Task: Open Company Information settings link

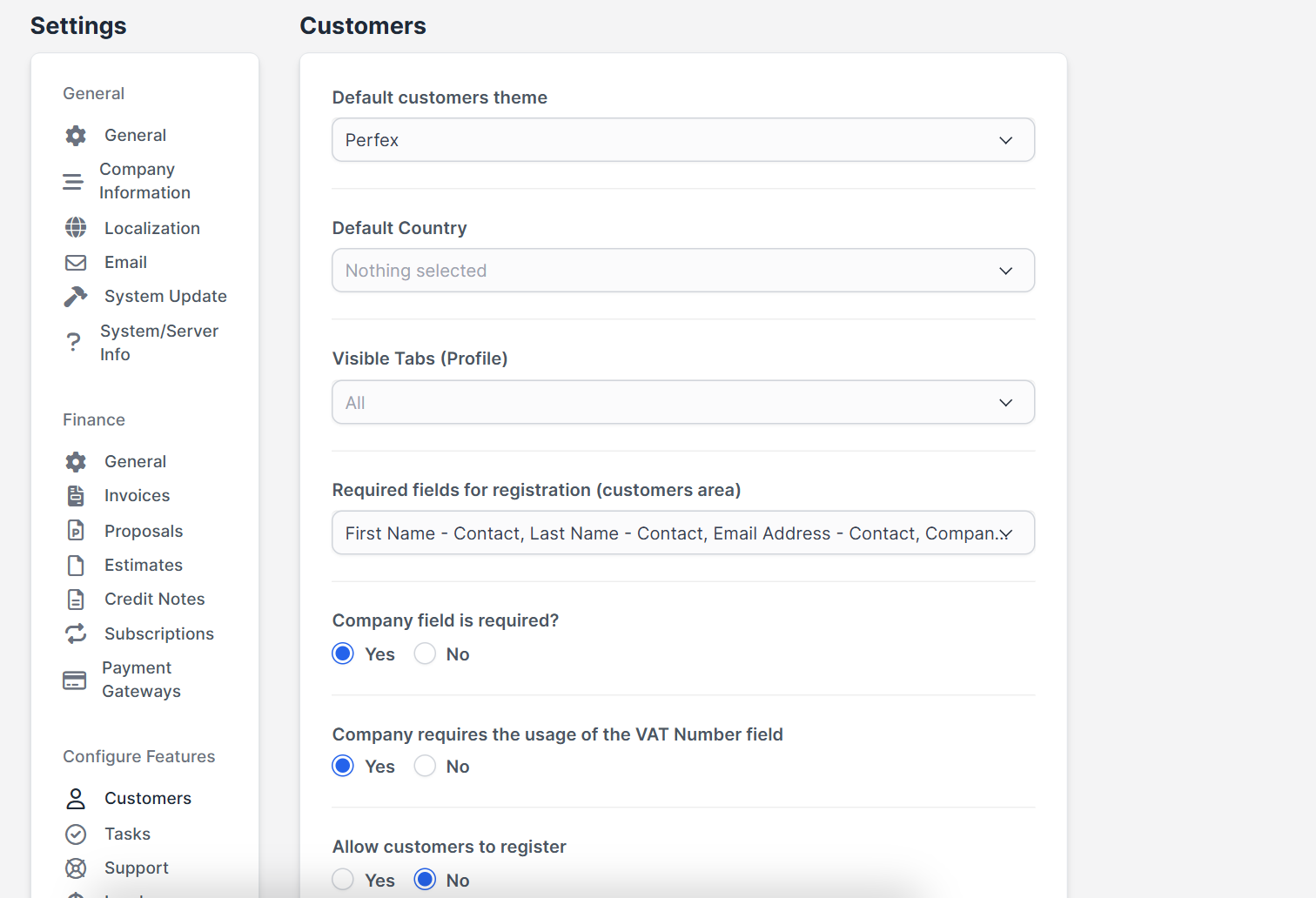Action: [144, 181]
